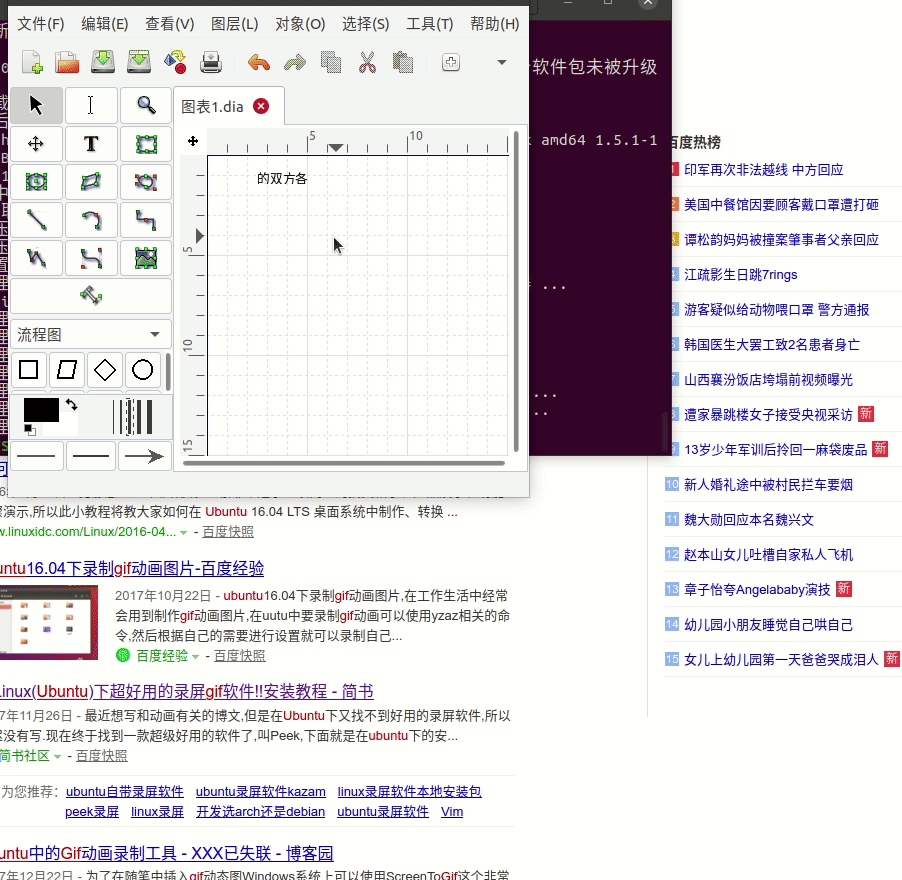Viewport: 902px width, 880px height.
Task: Pick the Magnify zoom tool
Action: pyautogui.click(x=145, y=105)
